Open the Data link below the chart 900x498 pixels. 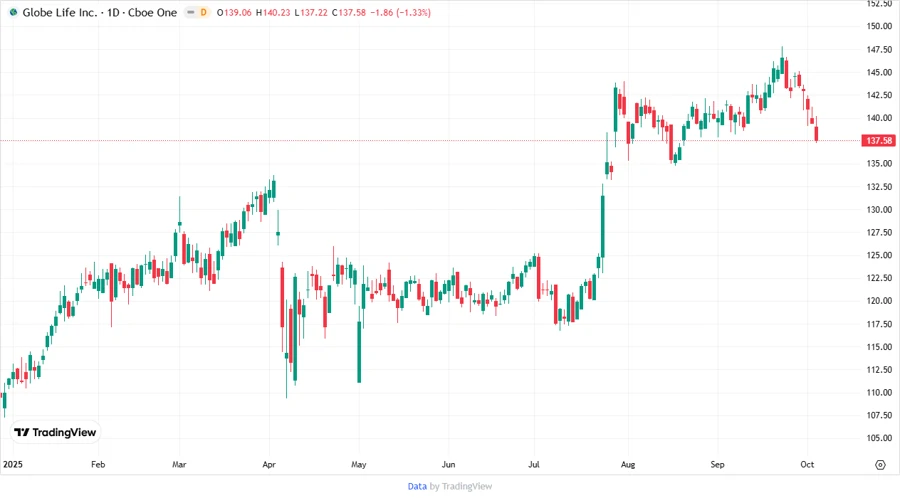[417, 486]
